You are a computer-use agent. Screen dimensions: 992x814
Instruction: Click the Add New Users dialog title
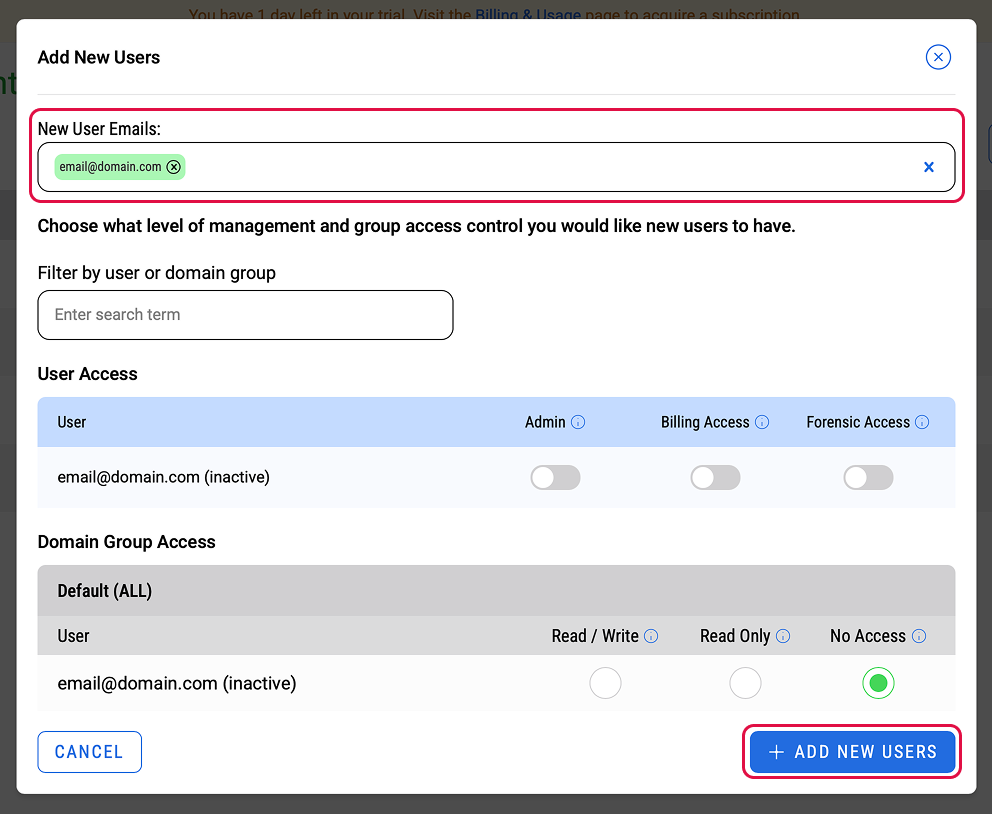tap(99, 58)
